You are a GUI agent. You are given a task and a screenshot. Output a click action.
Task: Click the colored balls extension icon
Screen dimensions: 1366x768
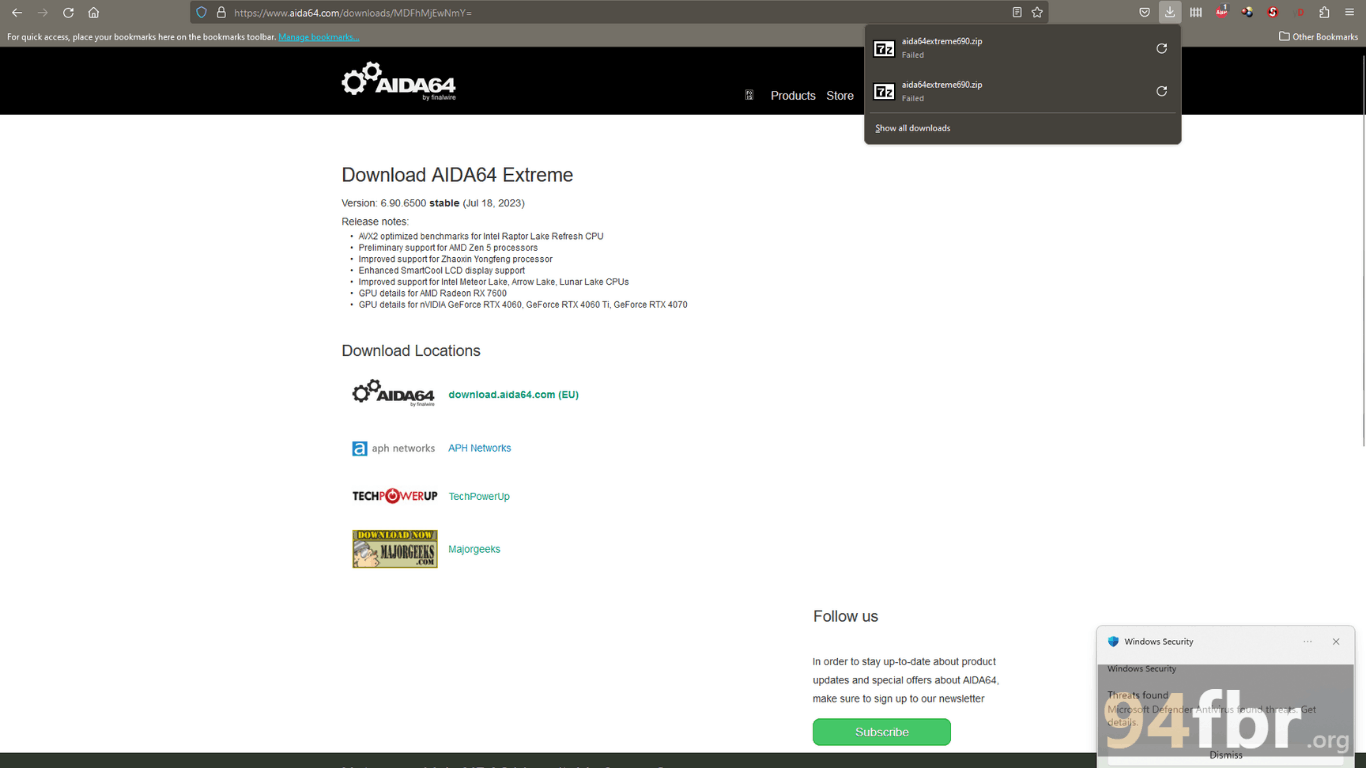pyautogui.click(x=1247, y=12)
